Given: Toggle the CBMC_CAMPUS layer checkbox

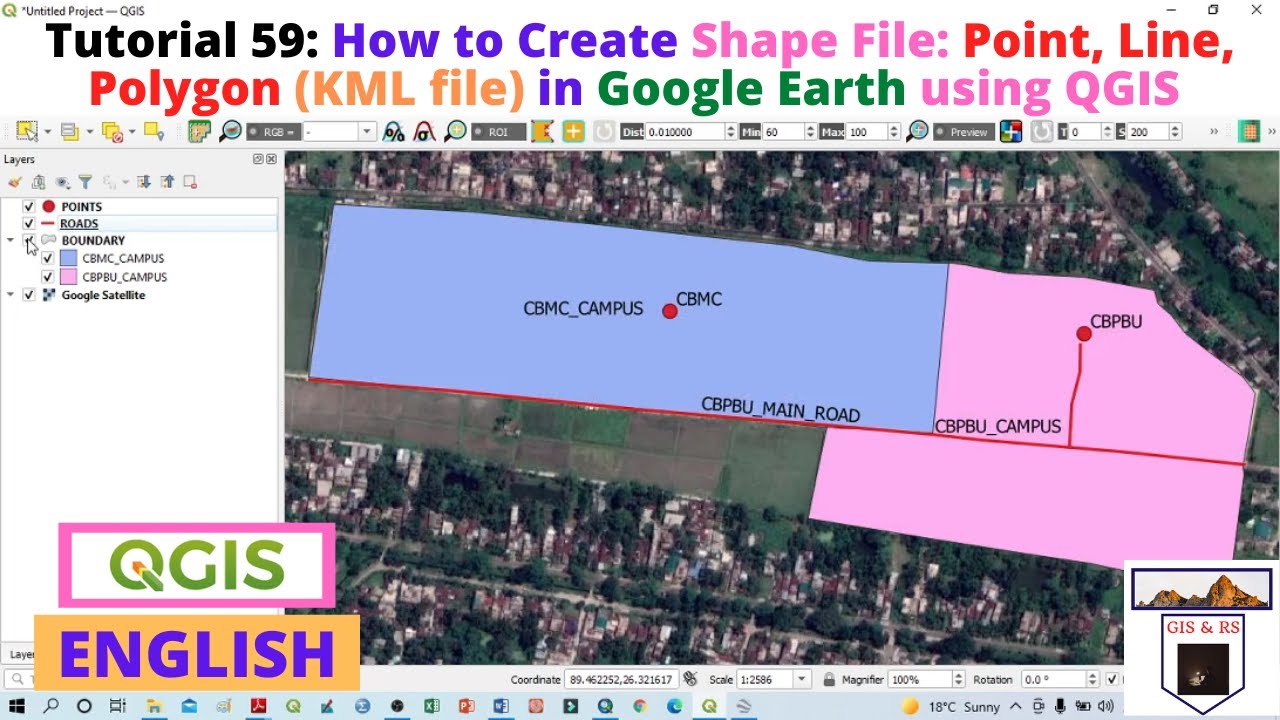Looking at the screenshot, I should coord(47,258).
